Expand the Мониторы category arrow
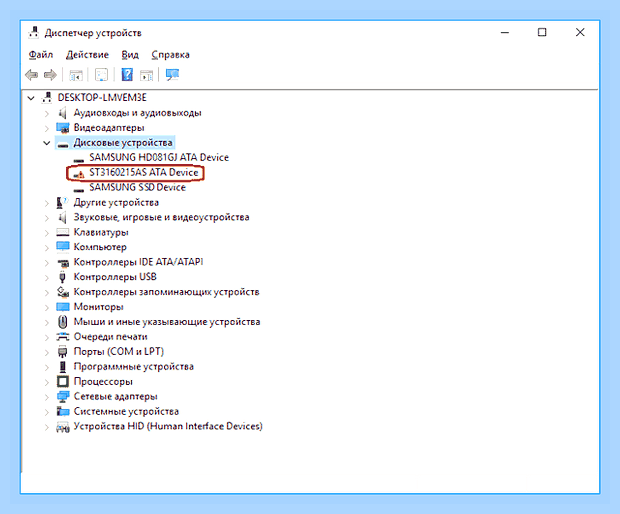This screenshot has width=620, height=514. [x=47, y=308]
